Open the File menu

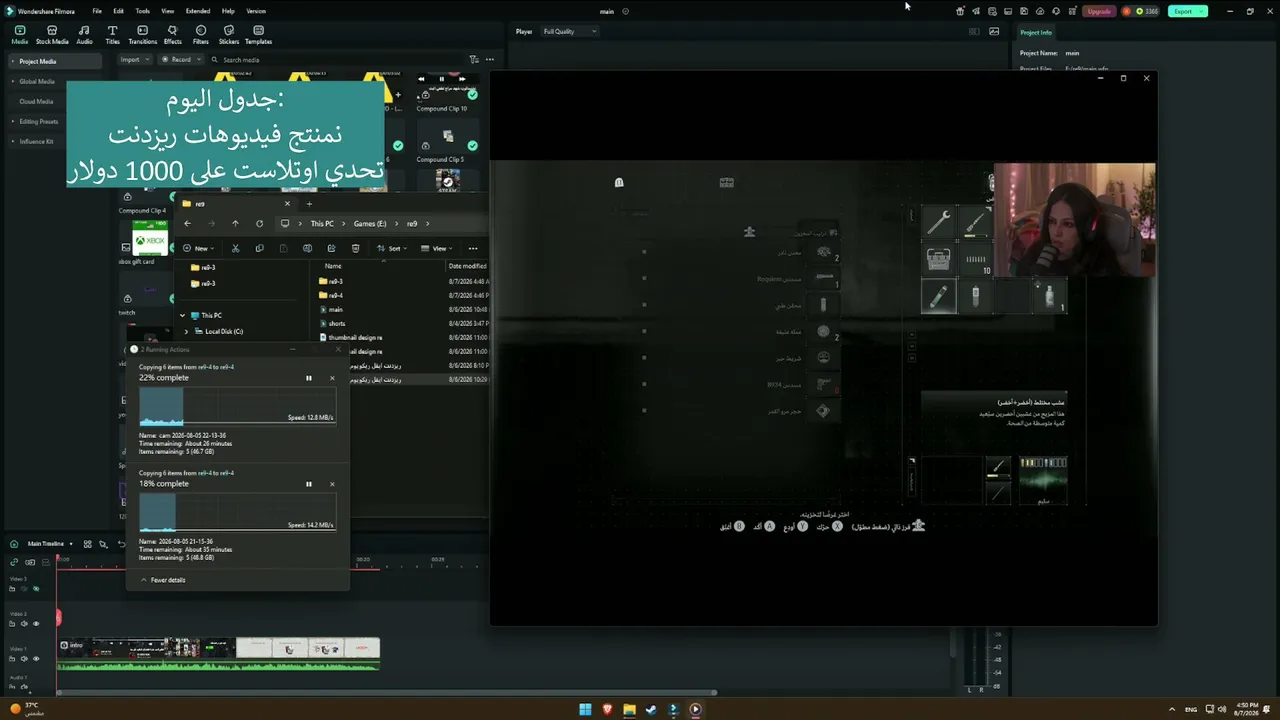tap(97, 11)
